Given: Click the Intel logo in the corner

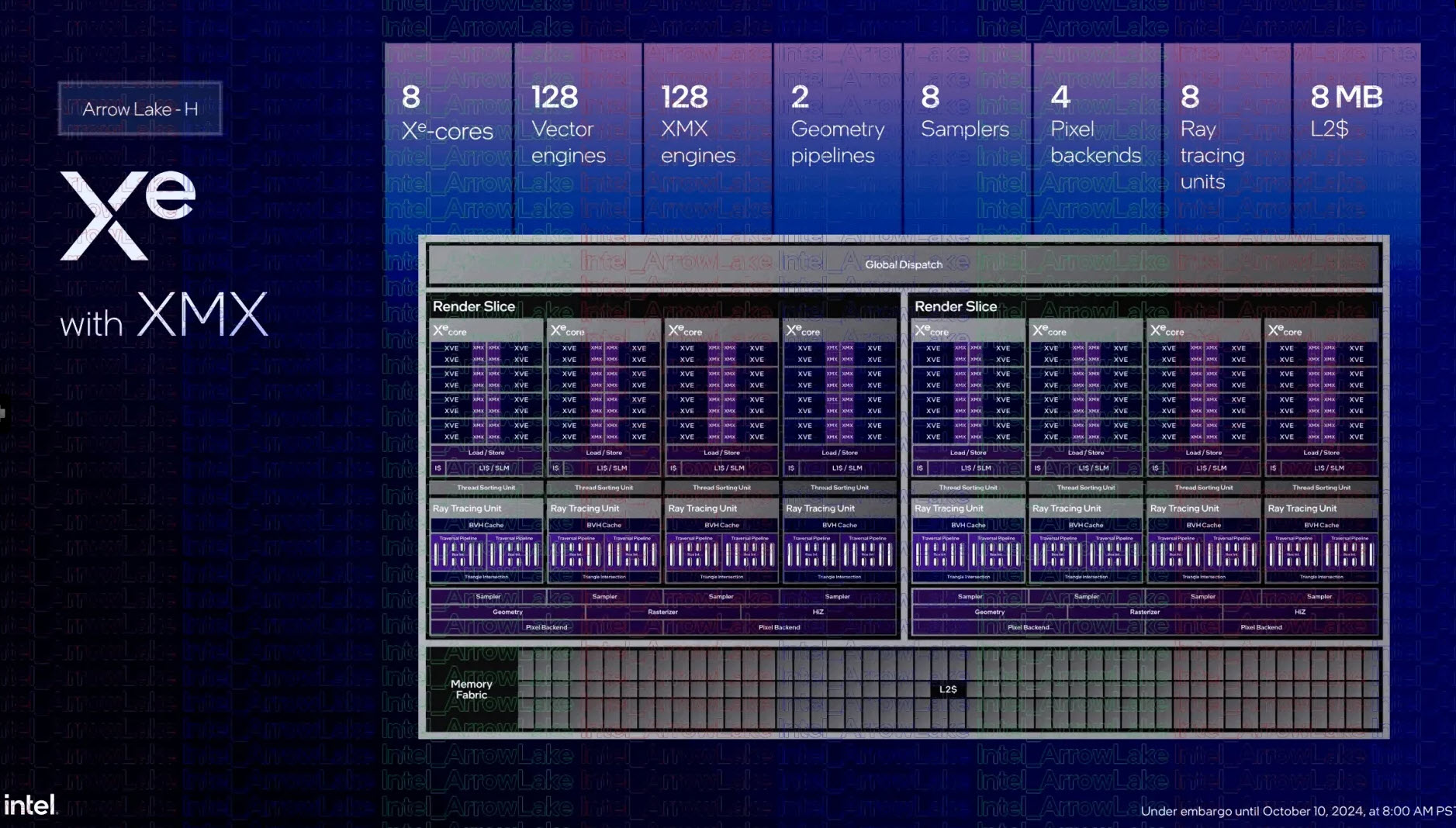Looking at the screenshot, I should (x=30, y=805).
